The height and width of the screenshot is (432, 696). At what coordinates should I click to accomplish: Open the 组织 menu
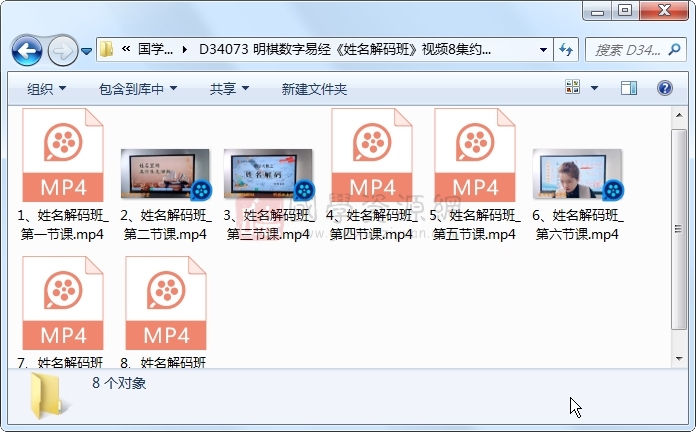click(46, 89)
